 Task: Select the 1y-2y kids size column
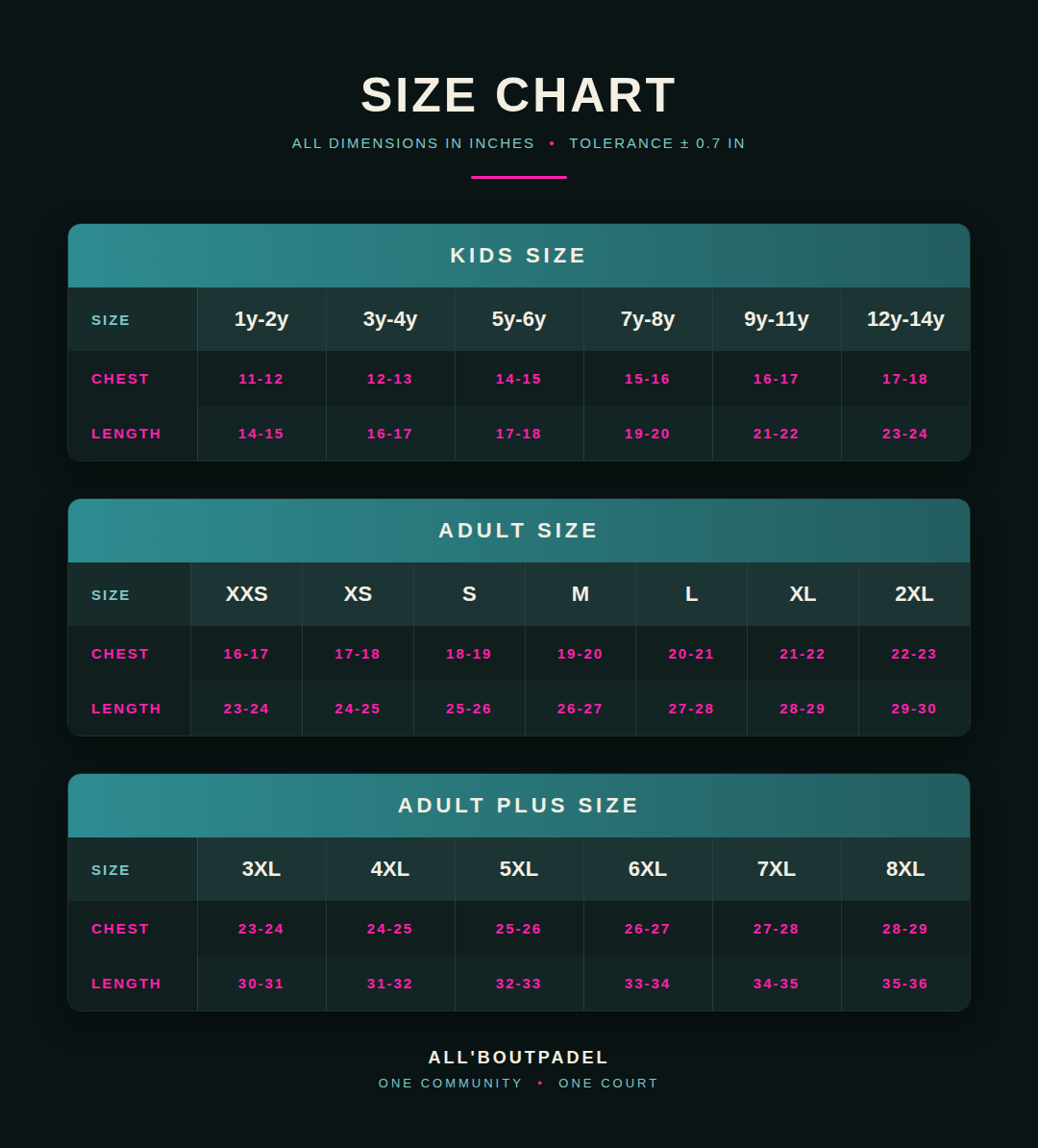click(261, 319)
